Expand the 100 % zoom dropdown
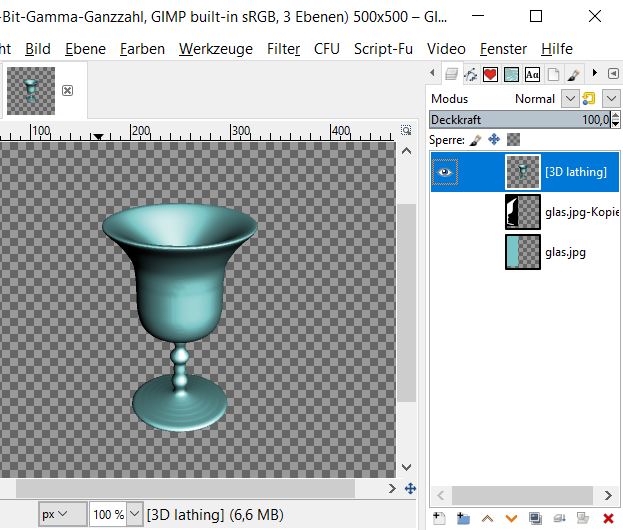Screen dimensions: 623x530 tap(132, 514)
